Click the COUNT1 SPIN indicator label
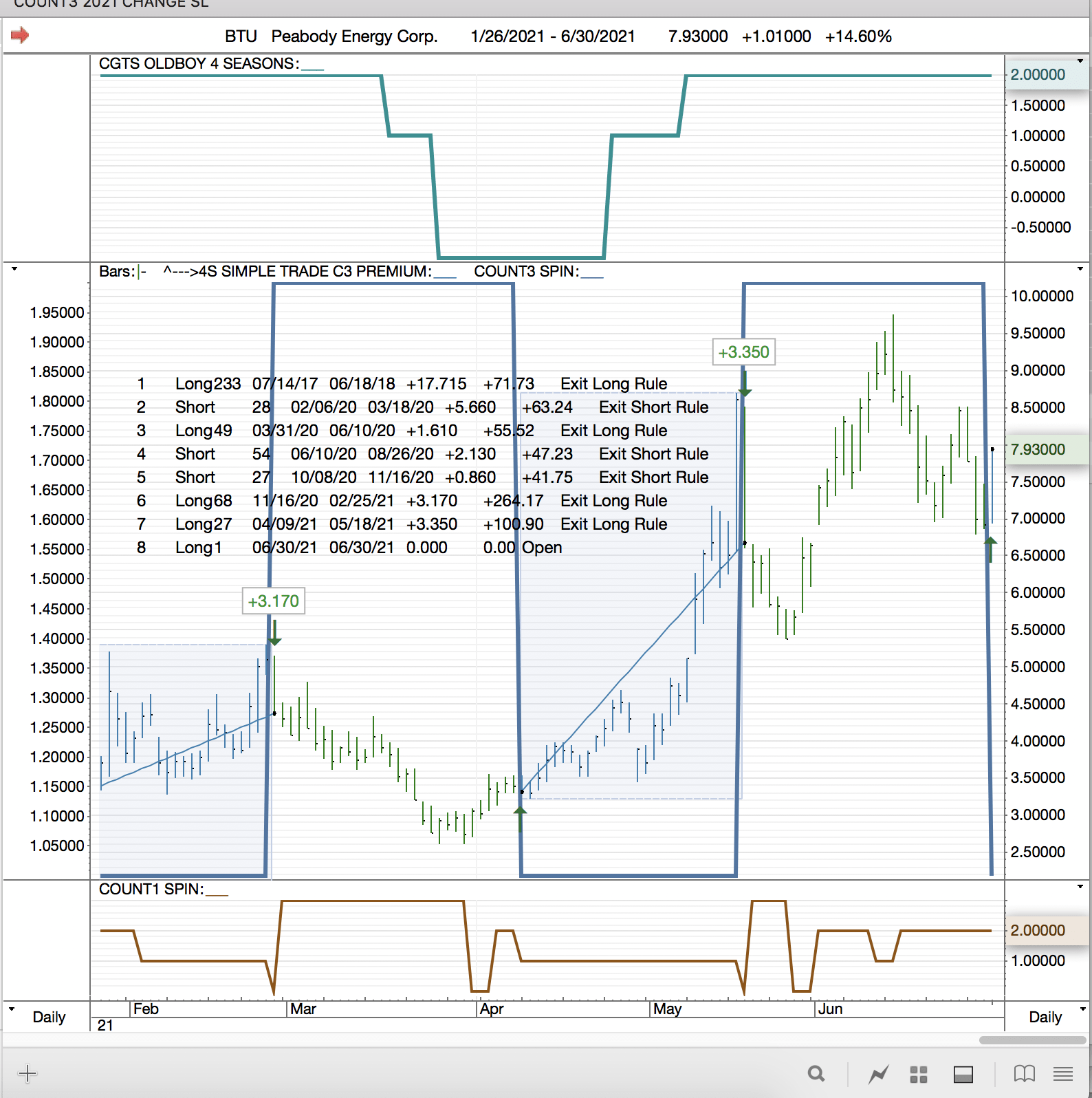The image size is (1092, 1098). [151, 890]
